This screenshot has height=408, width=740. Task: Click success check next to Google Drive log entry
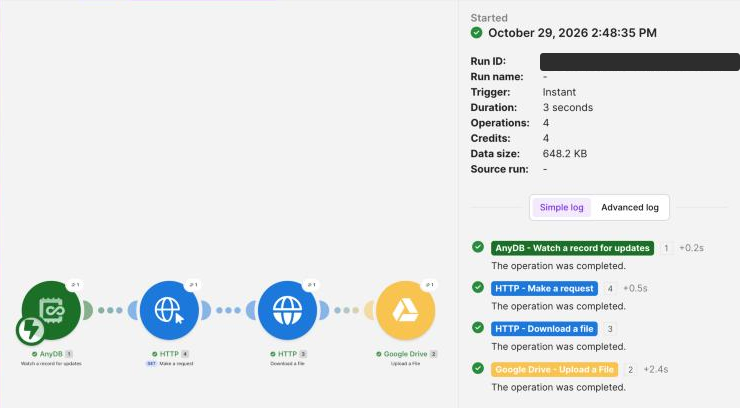(x=478, y=368)
